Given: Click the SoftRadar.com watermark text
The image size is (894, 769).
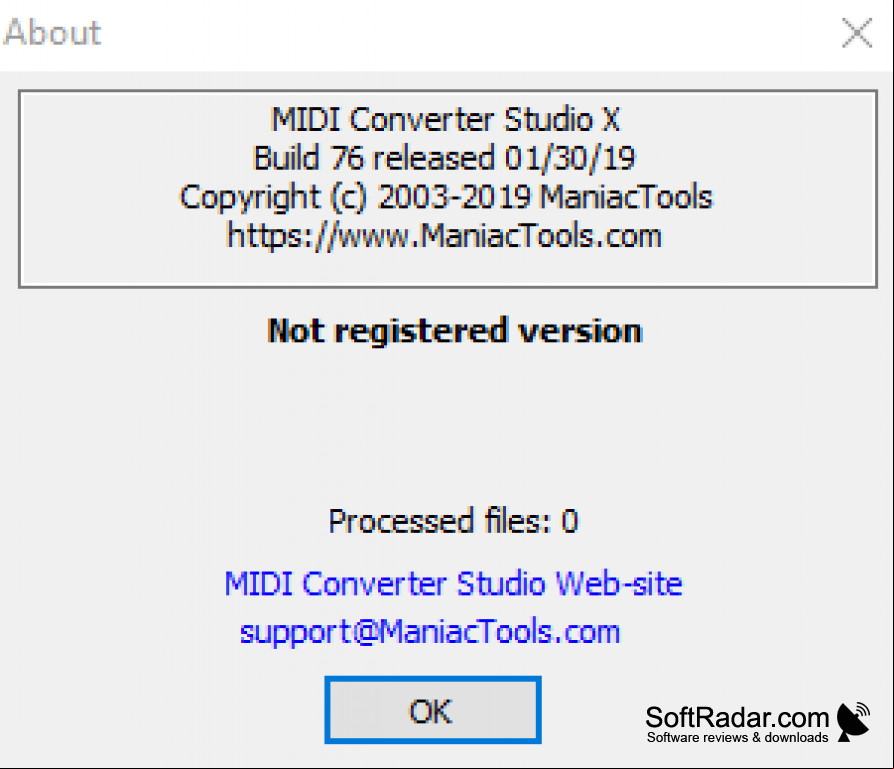Looking at the screenshot, I should click(x=737, y=717).
